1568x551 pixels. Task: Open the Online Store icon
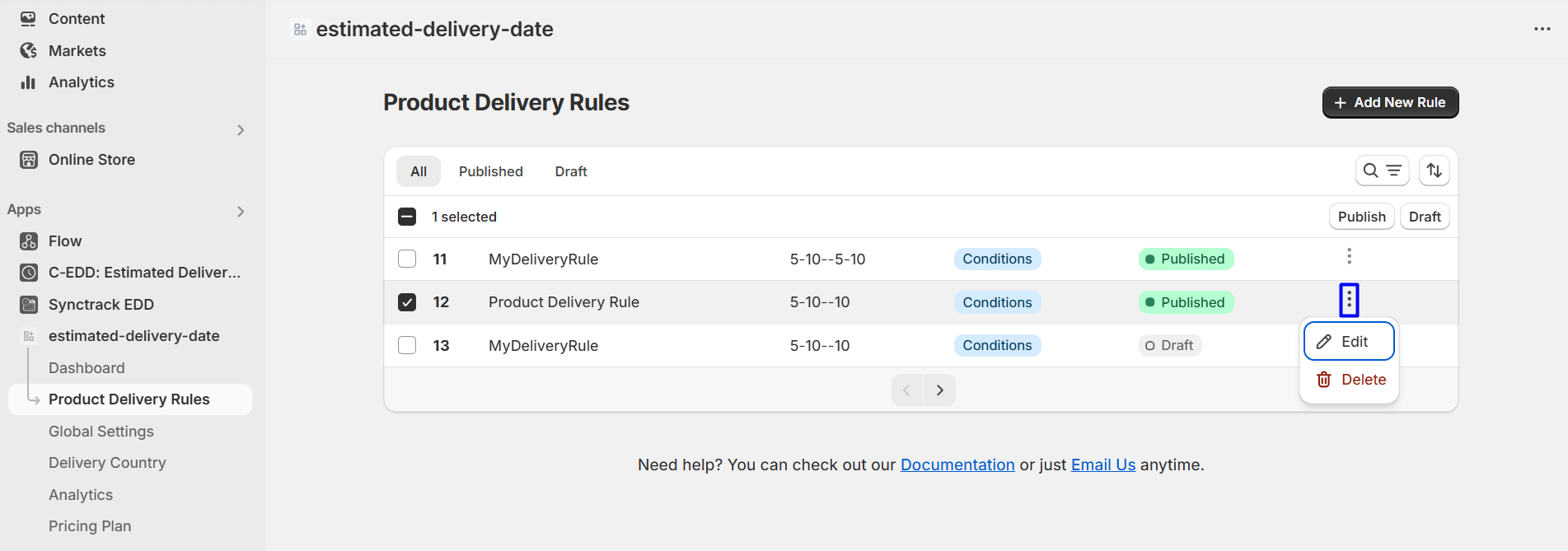pos(29,160)
